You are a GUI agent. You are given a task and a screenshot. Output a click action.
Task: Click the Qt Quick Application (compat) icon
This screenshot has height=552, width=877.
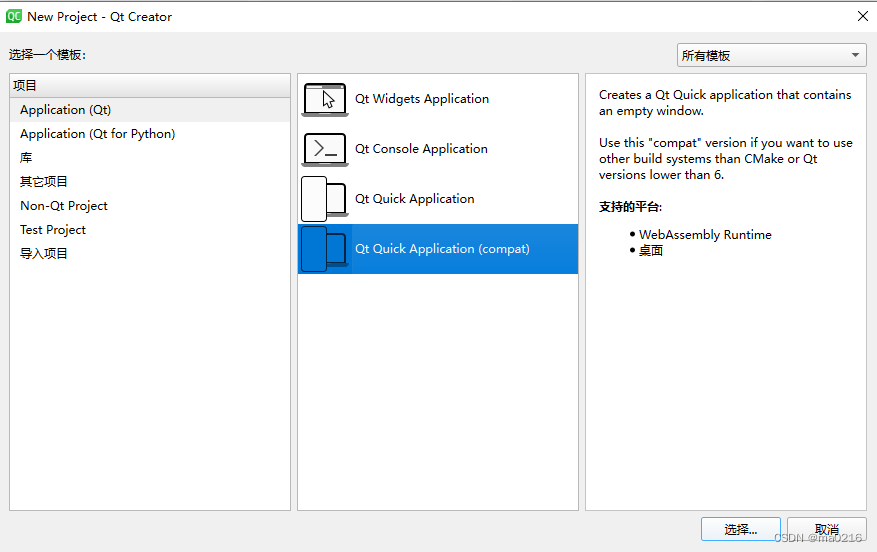[x=325, y=249]
